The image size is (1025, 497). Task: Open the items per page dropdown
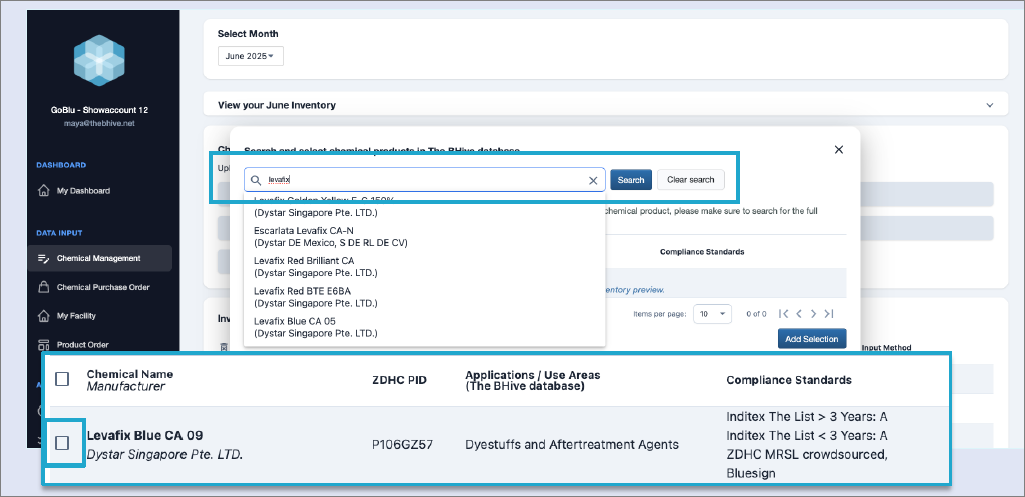712,314
